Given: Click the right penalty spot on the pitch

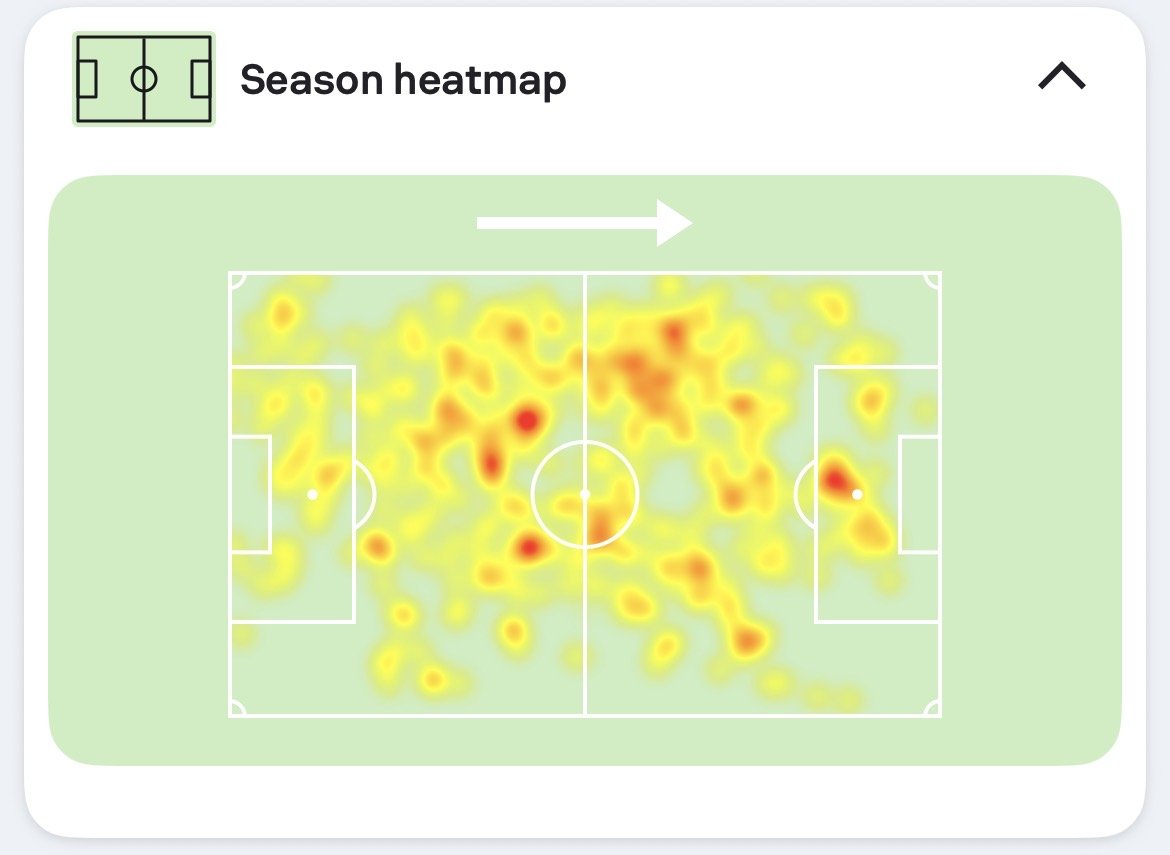Looking at the screenshot, I should (x=857, y=494).
